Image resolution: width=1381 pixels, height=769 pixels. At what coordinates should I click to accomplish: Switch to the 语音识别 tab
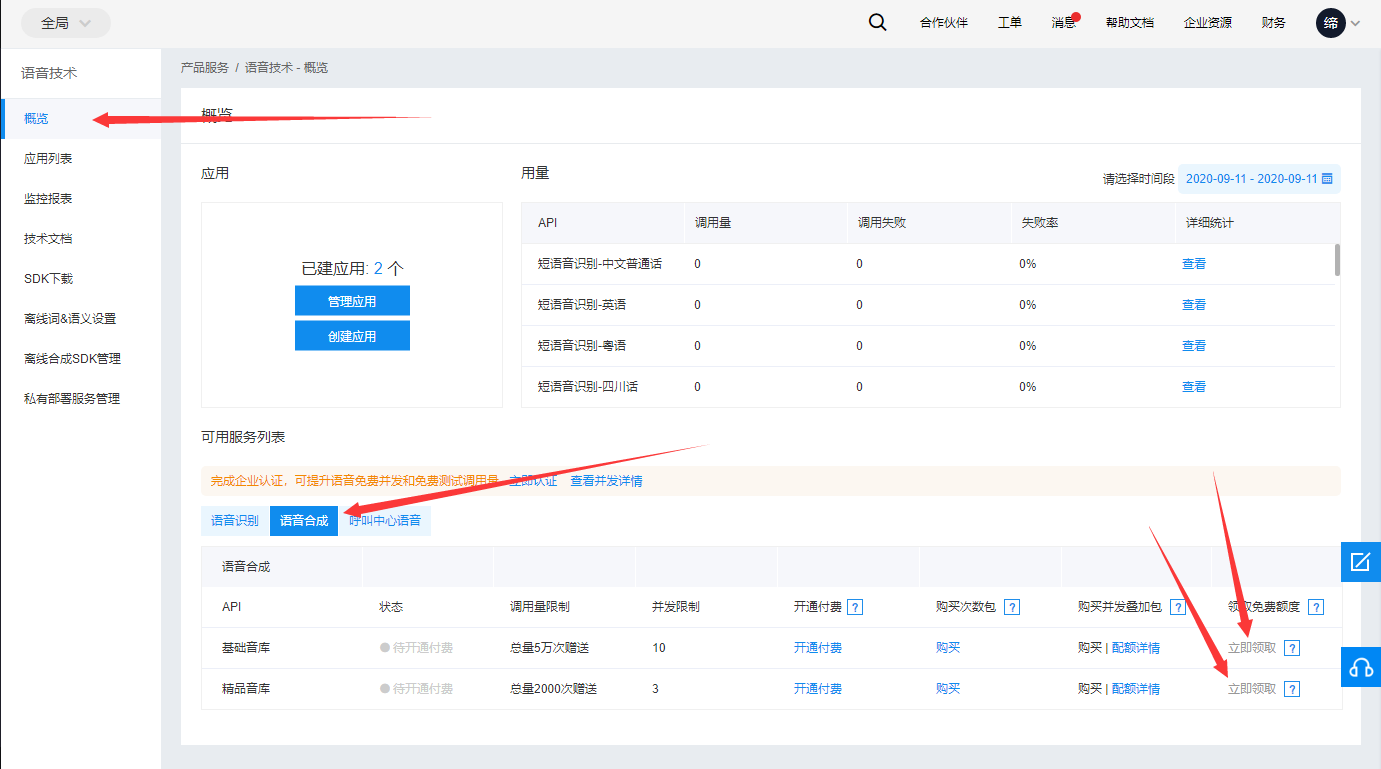(234, 521)
